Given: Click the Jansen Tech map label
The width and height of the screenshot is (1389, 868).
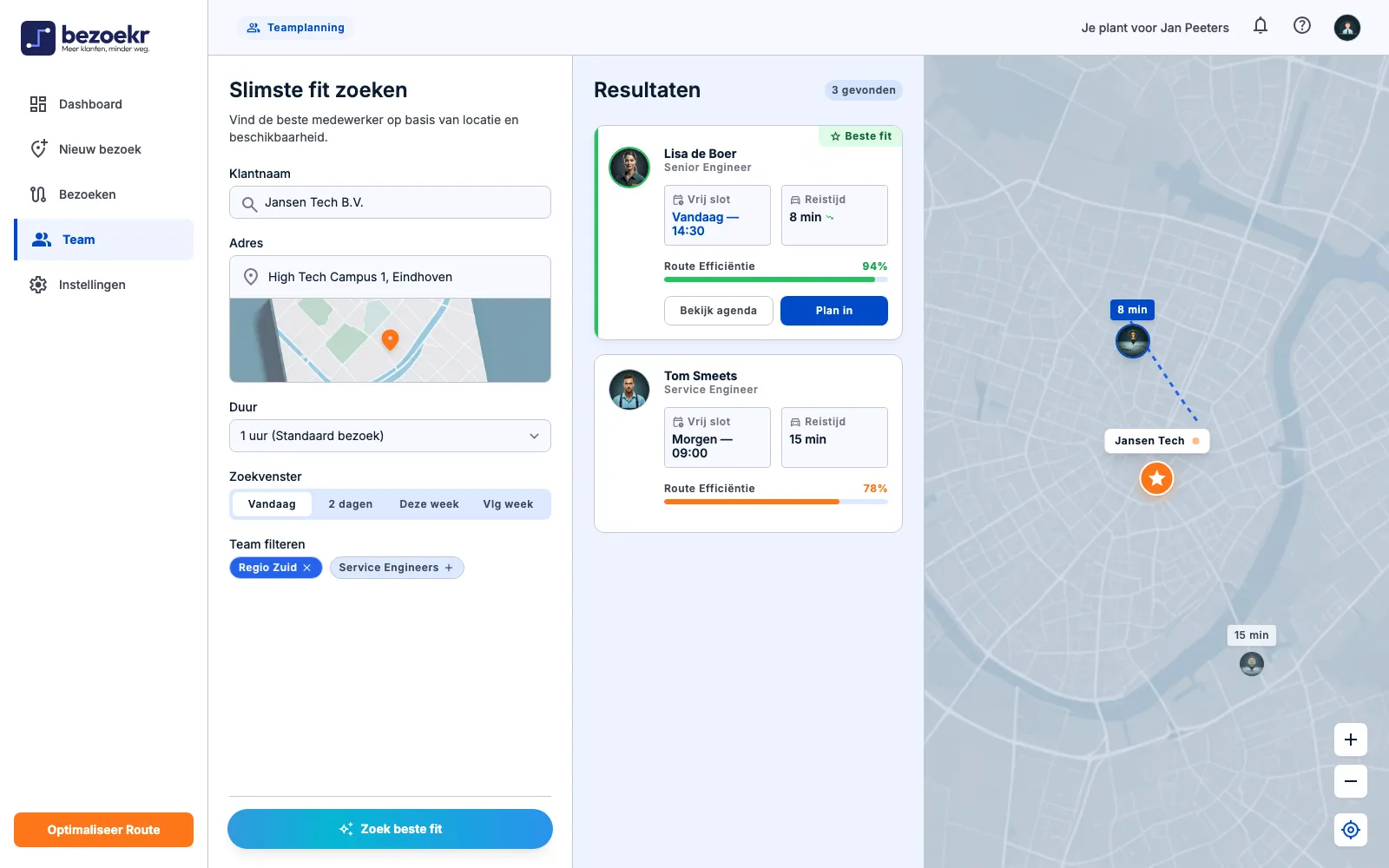Looking at the screenshot, I should coord(1156,441).
